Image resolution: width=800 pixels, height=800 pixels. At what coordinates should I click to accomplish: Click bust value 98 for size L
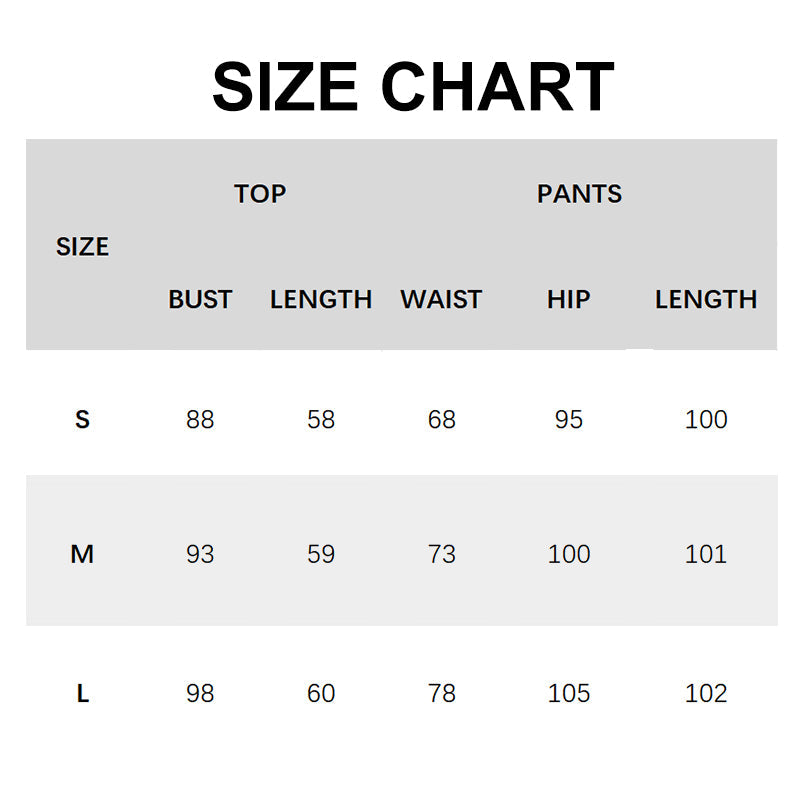click(x=200, y=693)
